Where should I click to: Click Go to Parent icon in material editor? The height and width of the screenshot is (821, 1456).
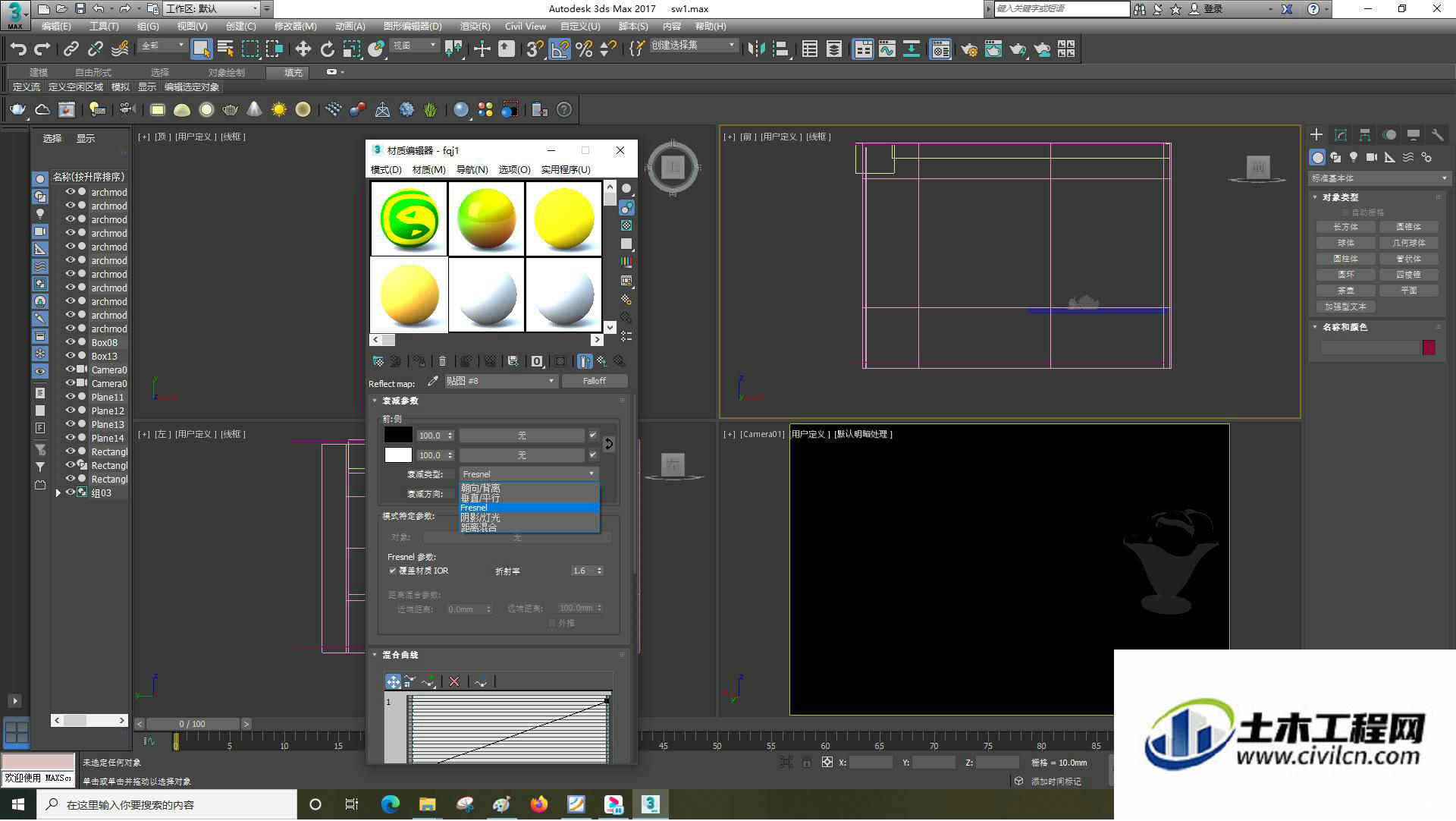pyautogui.click(x=602, y=361)
